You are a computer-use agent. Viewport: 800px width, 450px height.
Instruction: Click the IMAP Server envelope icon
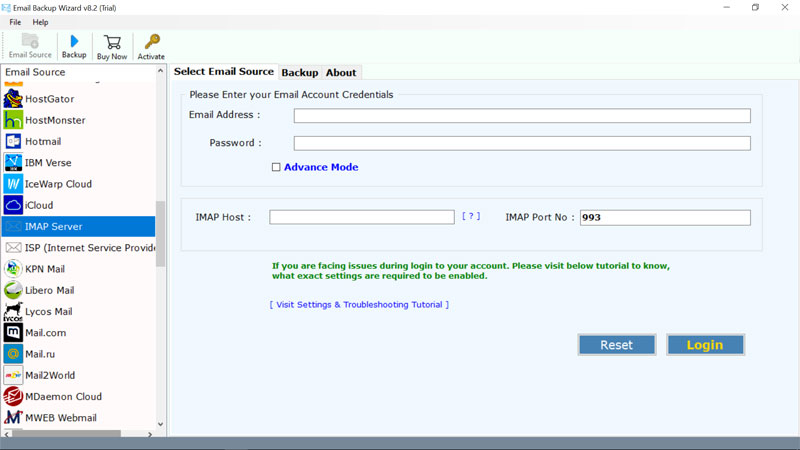click(13, 227)
